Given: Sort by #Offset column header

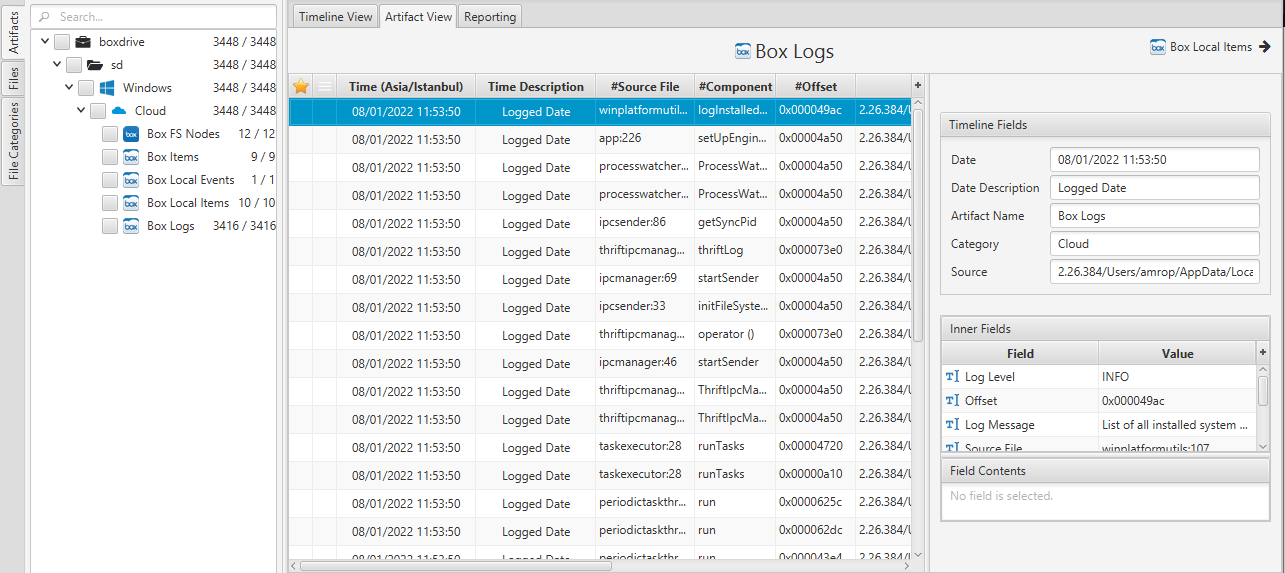Looking at the screenshot, I should [815, 86].
